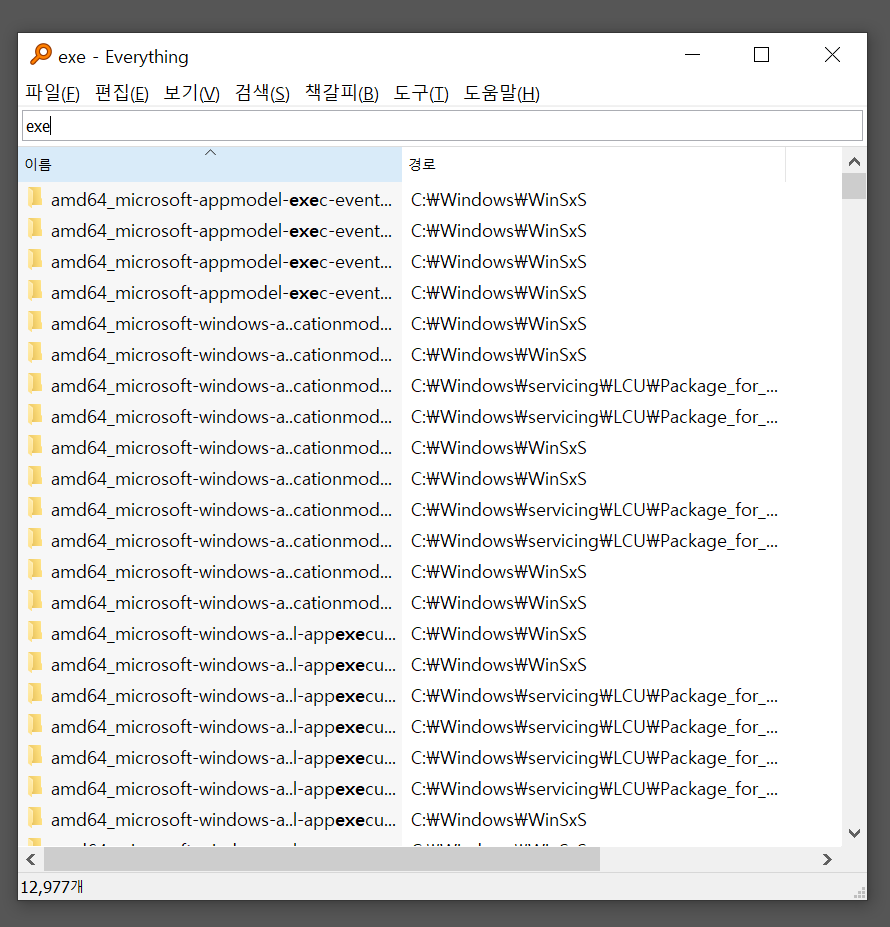Click the folder icon of the first appexecu result
The height and width of the screenshot is (927, 890).
click(35, 632)
